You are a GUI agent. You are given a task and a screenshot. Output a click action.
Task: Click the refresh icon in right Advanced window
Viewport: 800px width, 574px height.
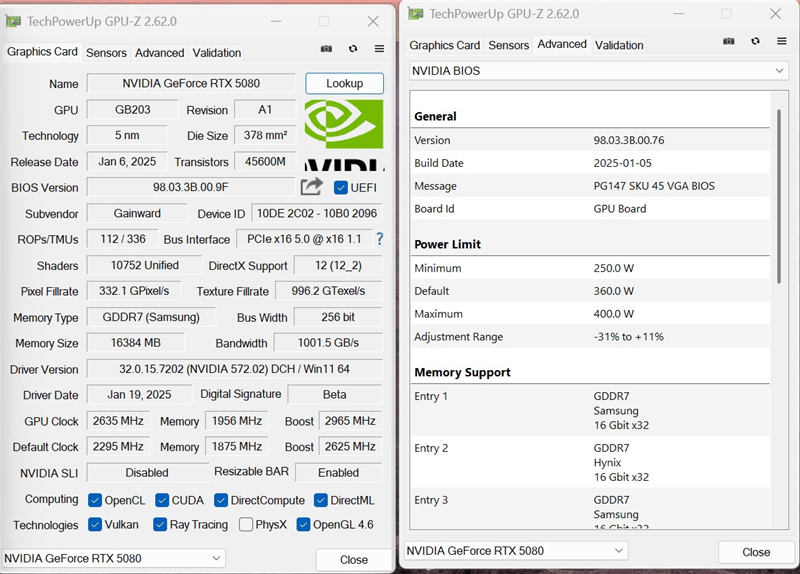click(756, 41)
